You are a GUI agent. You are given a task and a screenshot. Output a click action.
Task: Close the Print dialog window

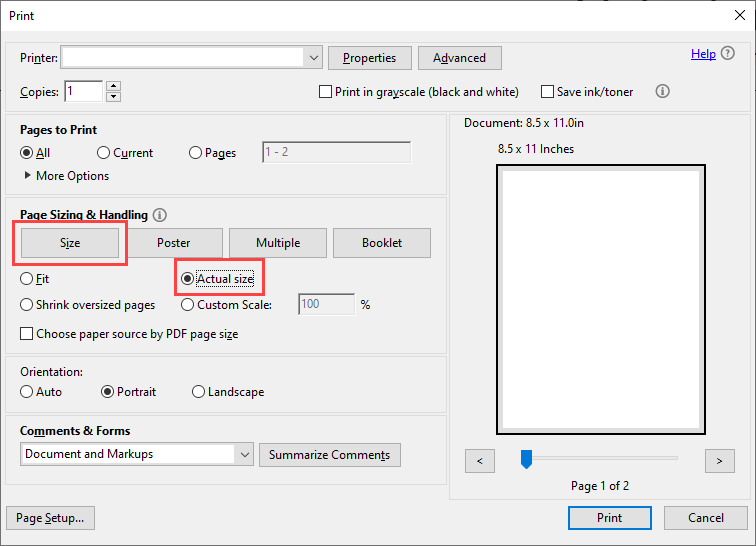740,15
